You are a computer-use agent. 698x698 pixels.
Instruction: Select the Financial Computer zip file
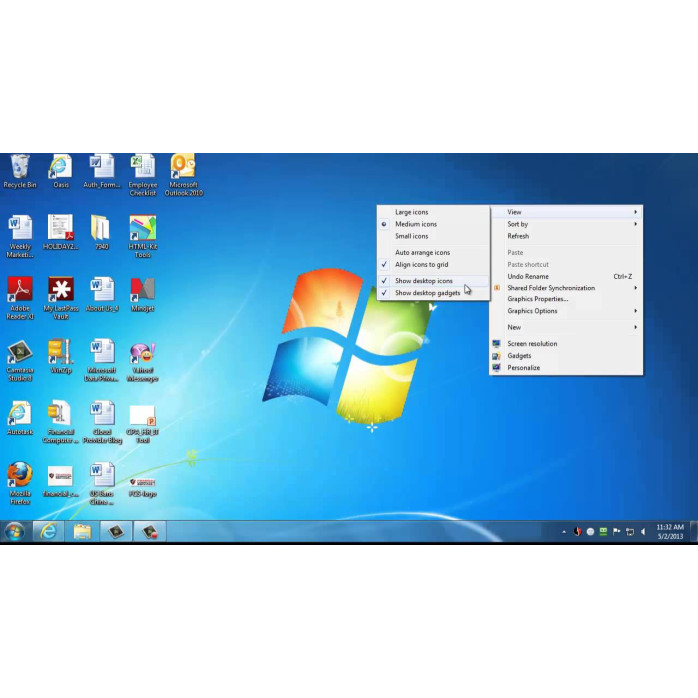[x=61, y=422]
